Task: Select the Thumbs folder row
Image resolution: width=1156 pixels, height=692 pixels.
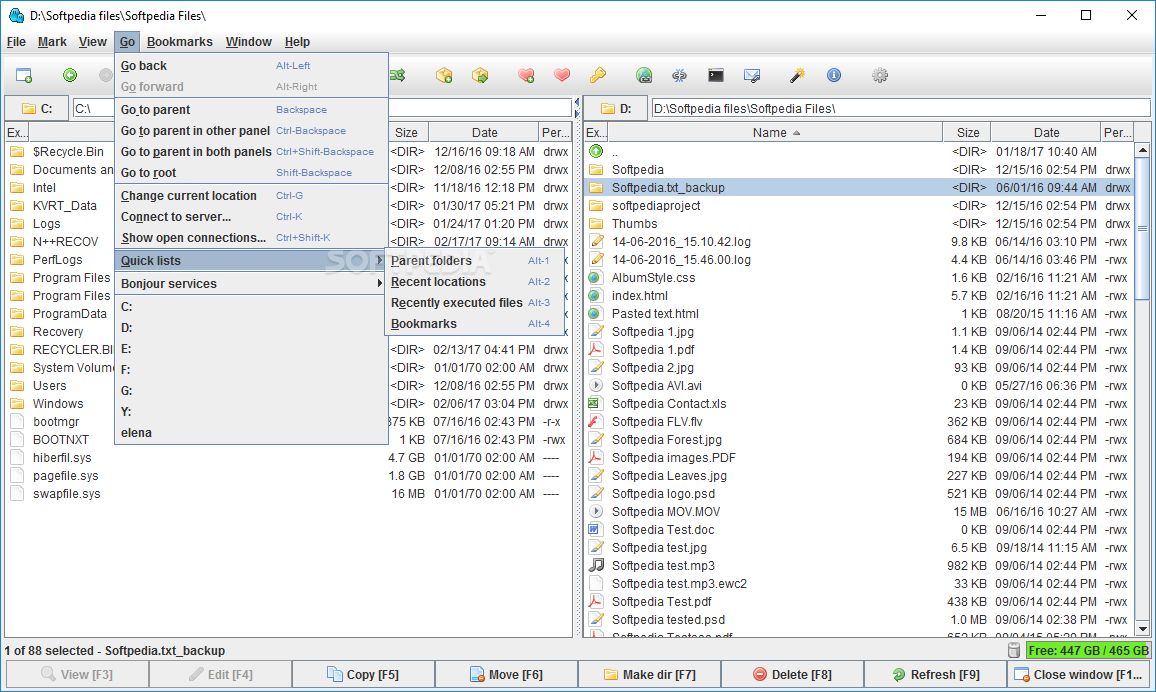Action: (860, 223)
